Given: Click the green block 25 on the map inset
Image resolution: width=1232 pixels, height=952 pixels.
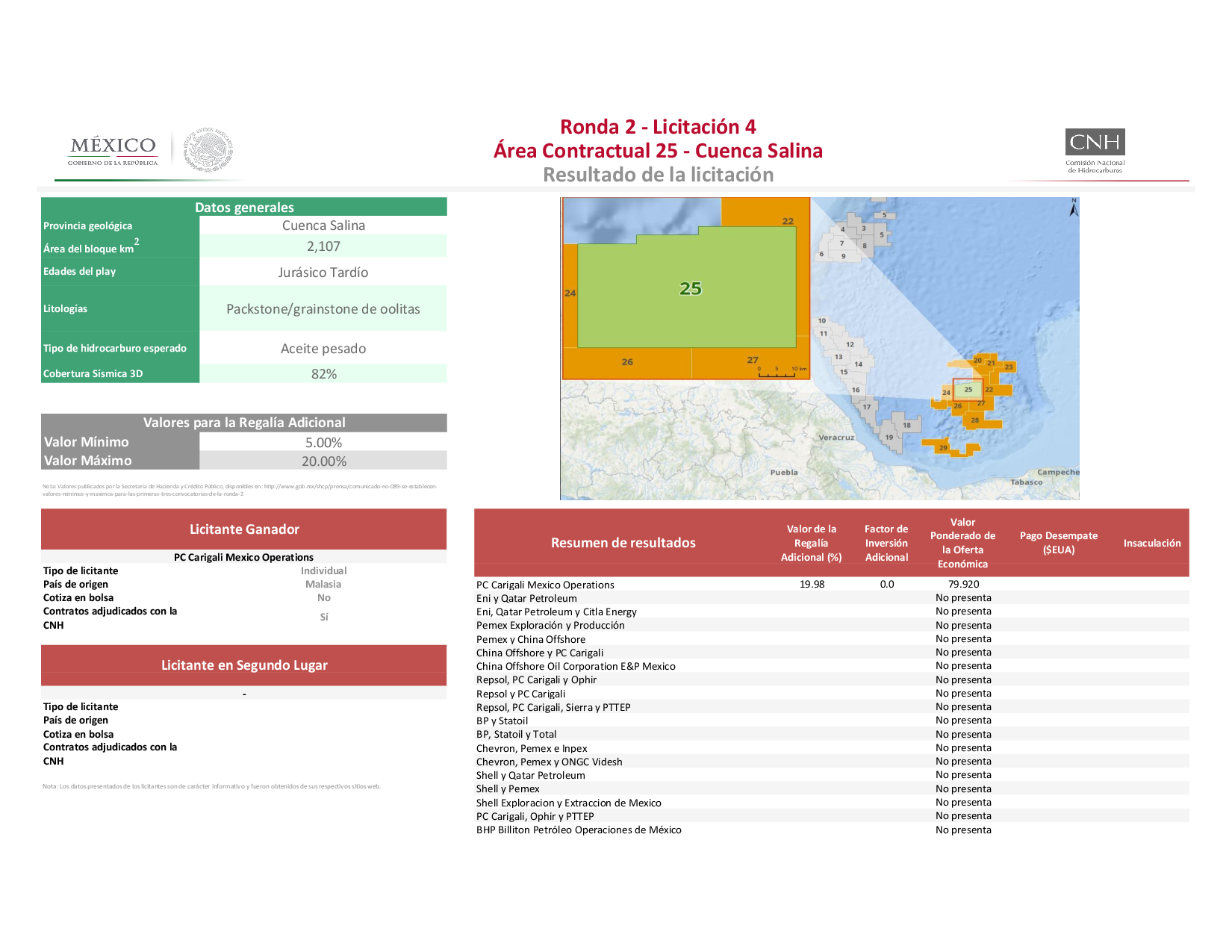Looking at the screenshot, I should coord(687,287).
